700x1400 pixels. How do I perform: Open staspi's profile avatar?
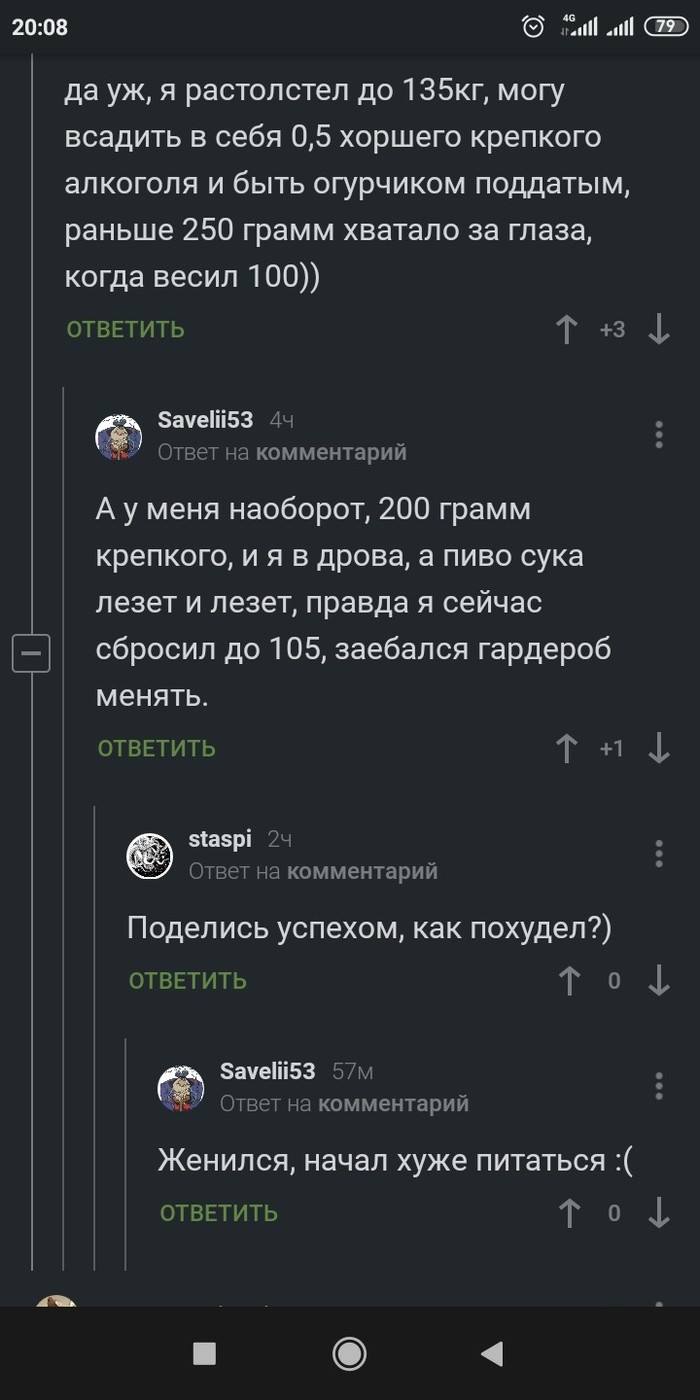[149, 855]
